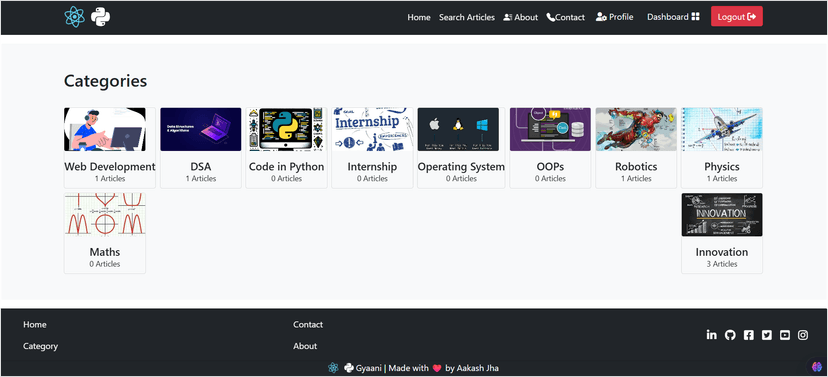Image resolution: width=828 pixels, height=377 pixels.
Task: Click the brain icon at bottom-right corner
Action: [x=817, y=366]
